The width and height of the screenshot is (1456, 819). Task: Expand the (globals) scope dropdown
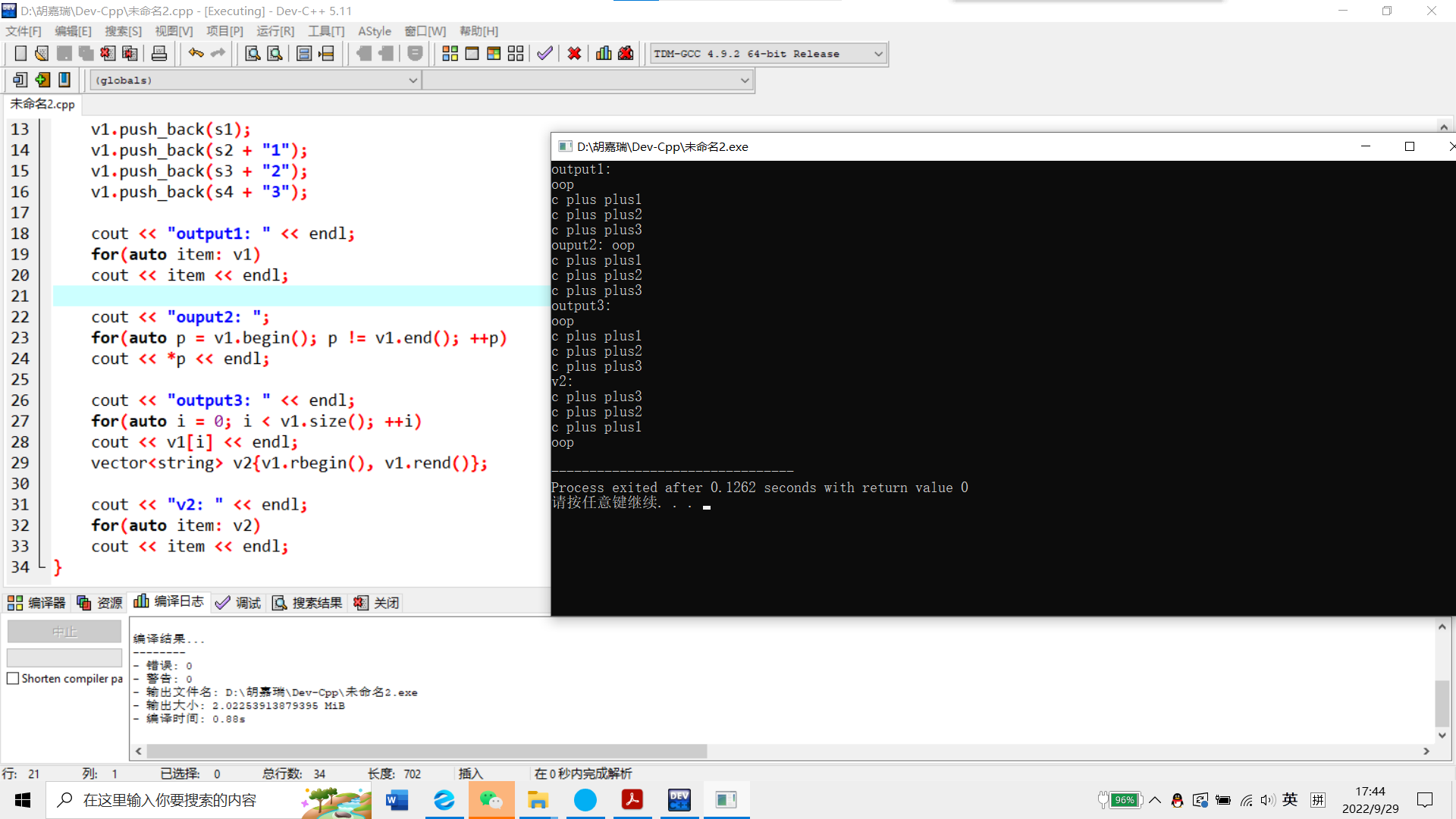click(x=413, y=80)
